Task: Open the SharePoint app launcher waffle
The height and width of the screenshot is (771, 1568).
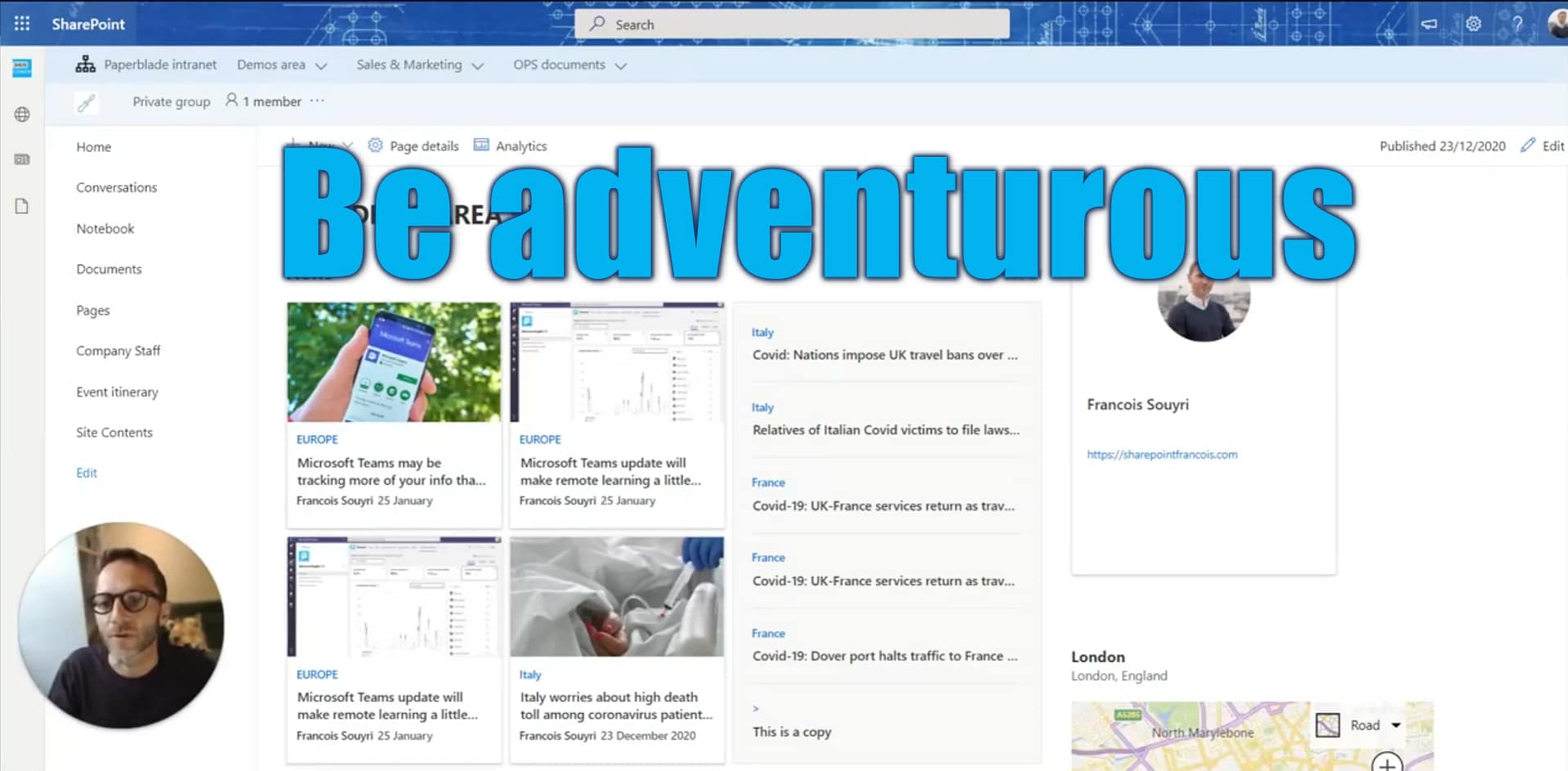Action: coord(22,24)
